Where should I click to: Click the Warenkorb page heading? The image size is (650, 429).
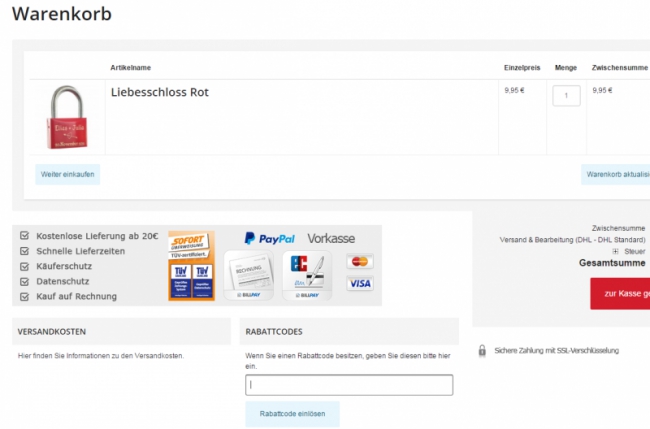62,14
